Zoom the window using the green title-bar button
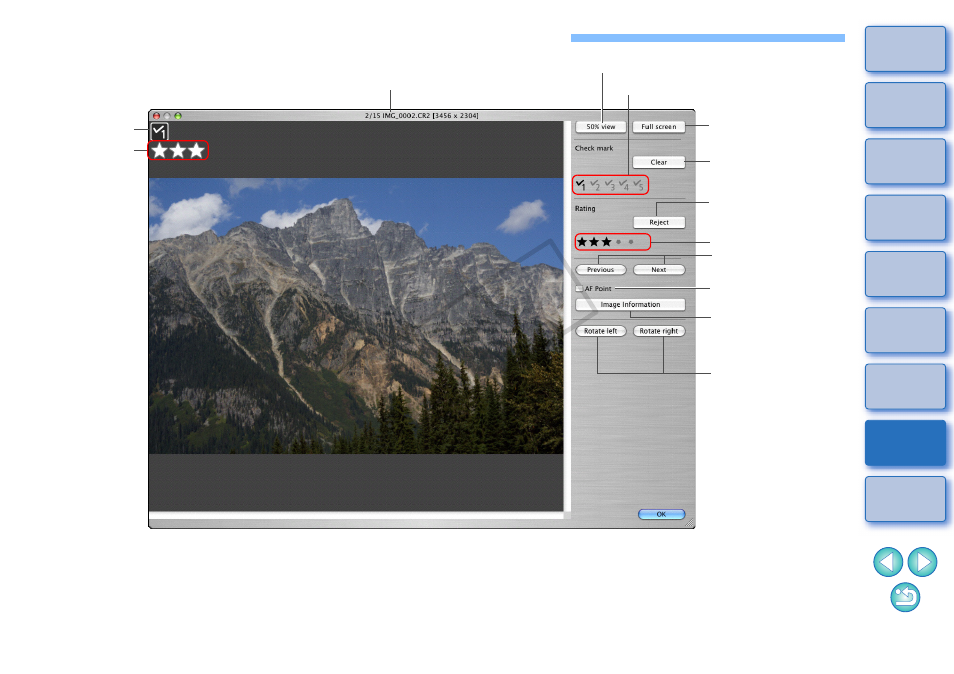 click(x=178, y=116)
